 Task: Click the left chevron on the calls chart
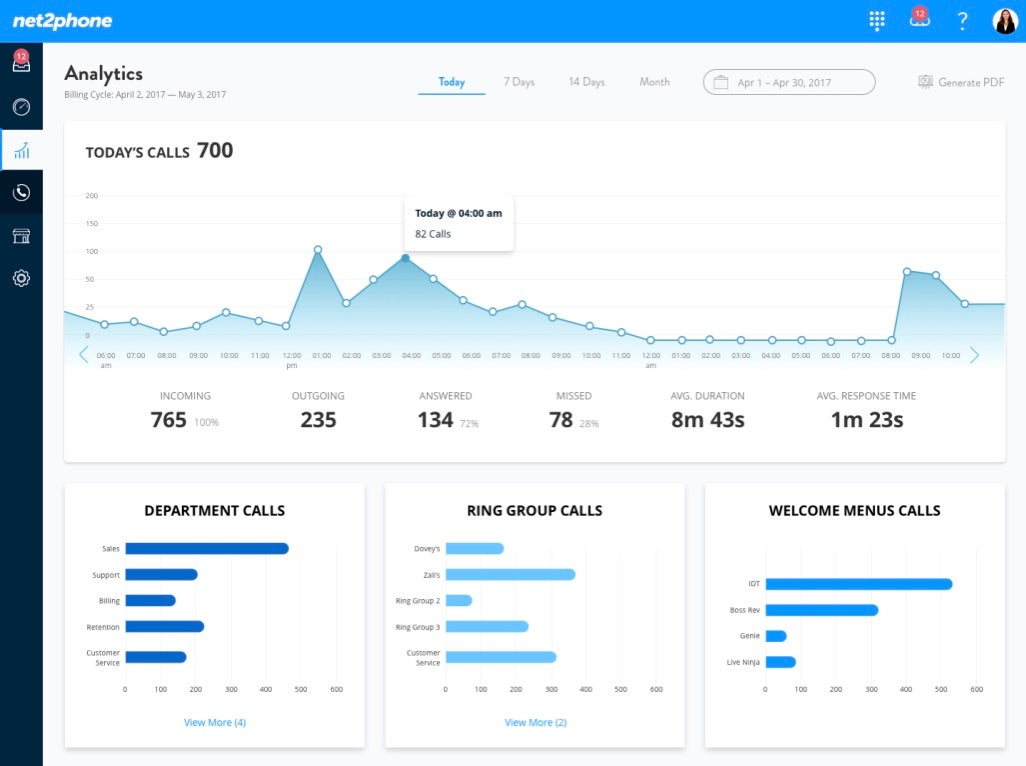[x=84, y=354]
